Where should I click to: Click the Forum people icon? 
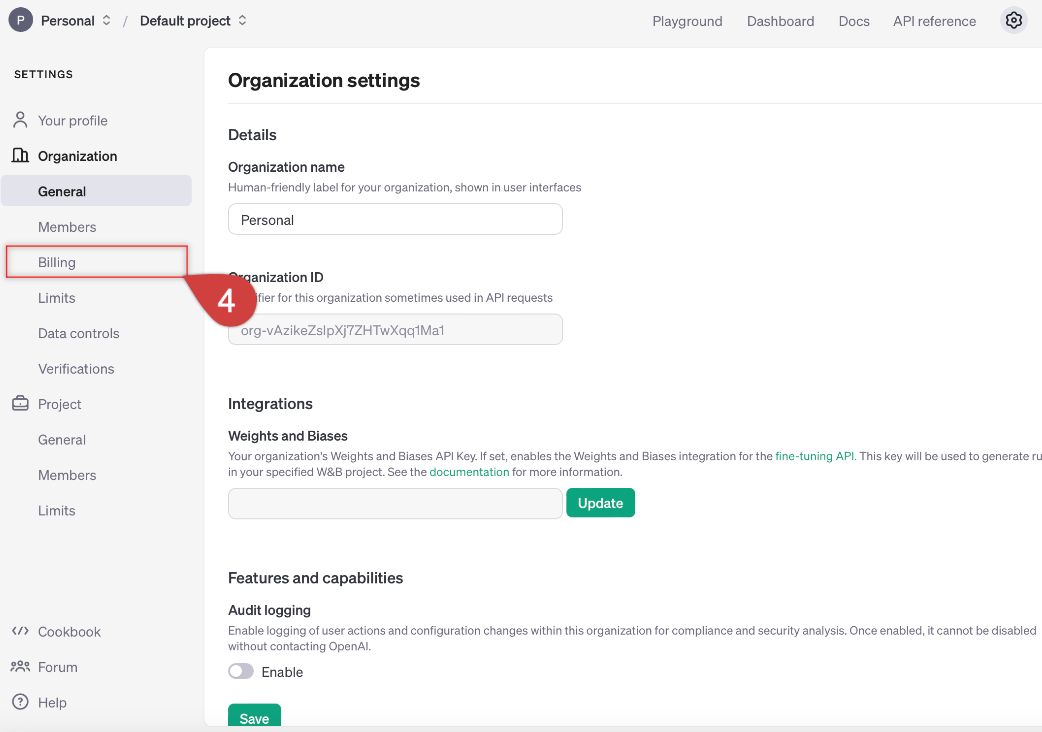(21, 666)
